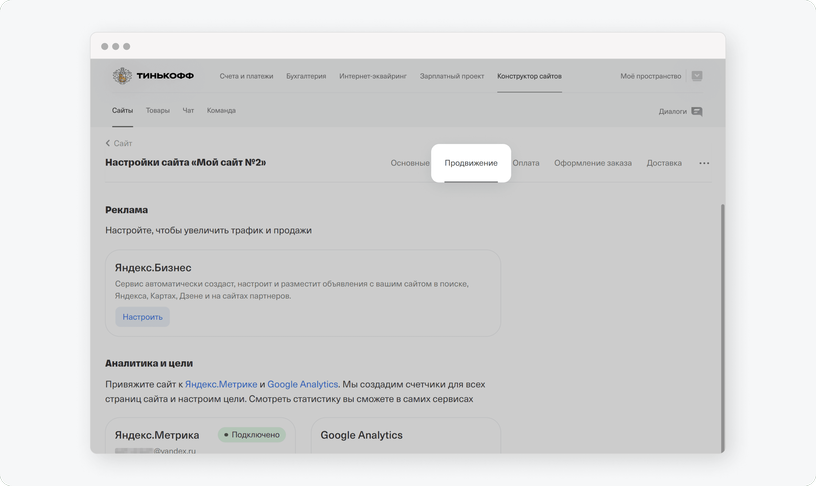Open the three-dots more settings menu
816x486 pixels.
704,163
